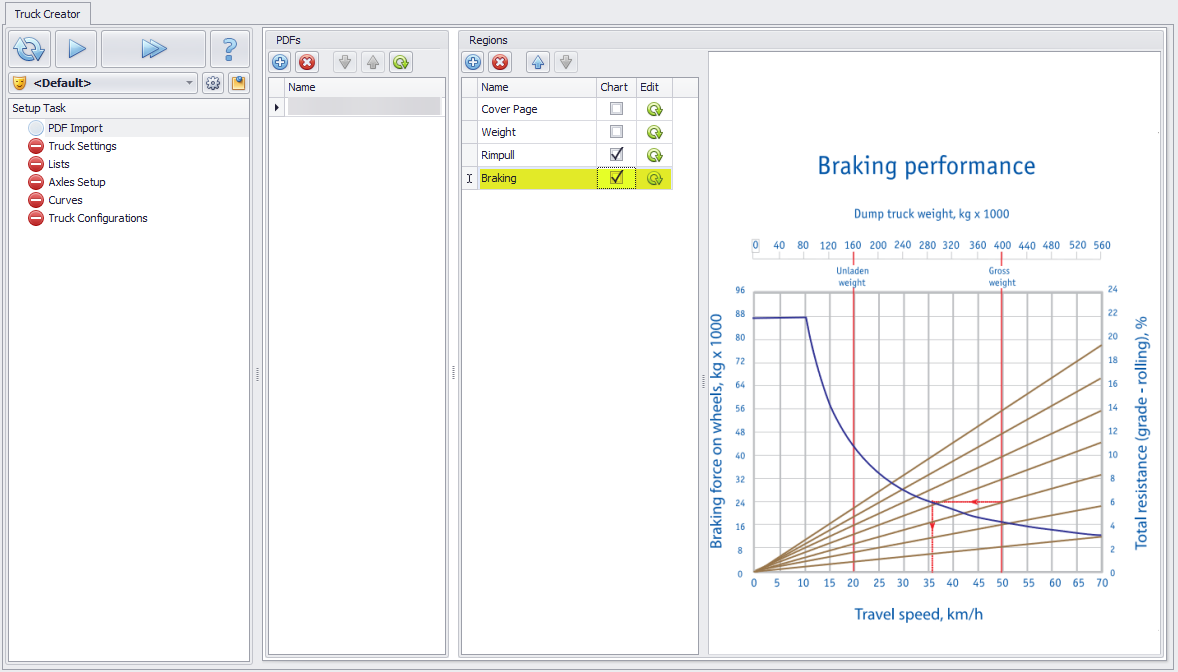1178x672 pixels.
Task: Select the Truck Creator tab
Action: tap(47, 14)
